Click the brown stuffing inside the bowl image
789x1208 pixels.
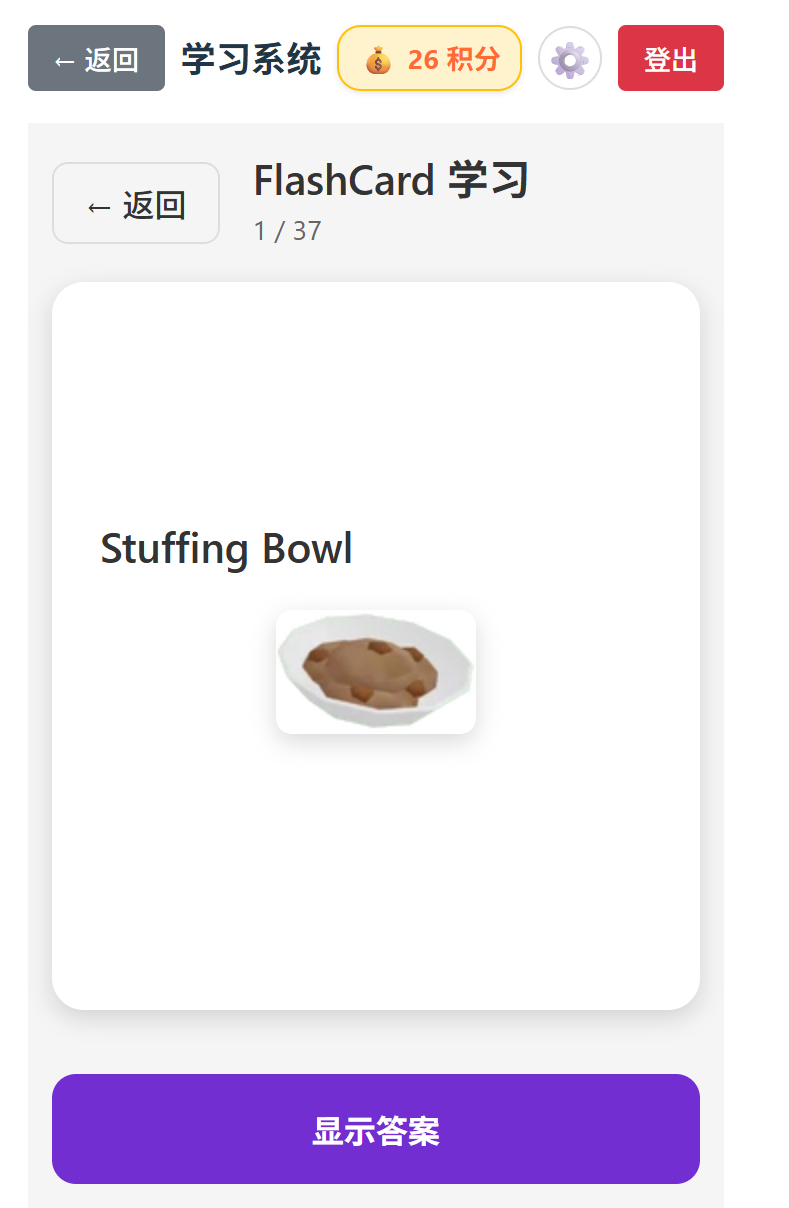(x=370, y=668)
